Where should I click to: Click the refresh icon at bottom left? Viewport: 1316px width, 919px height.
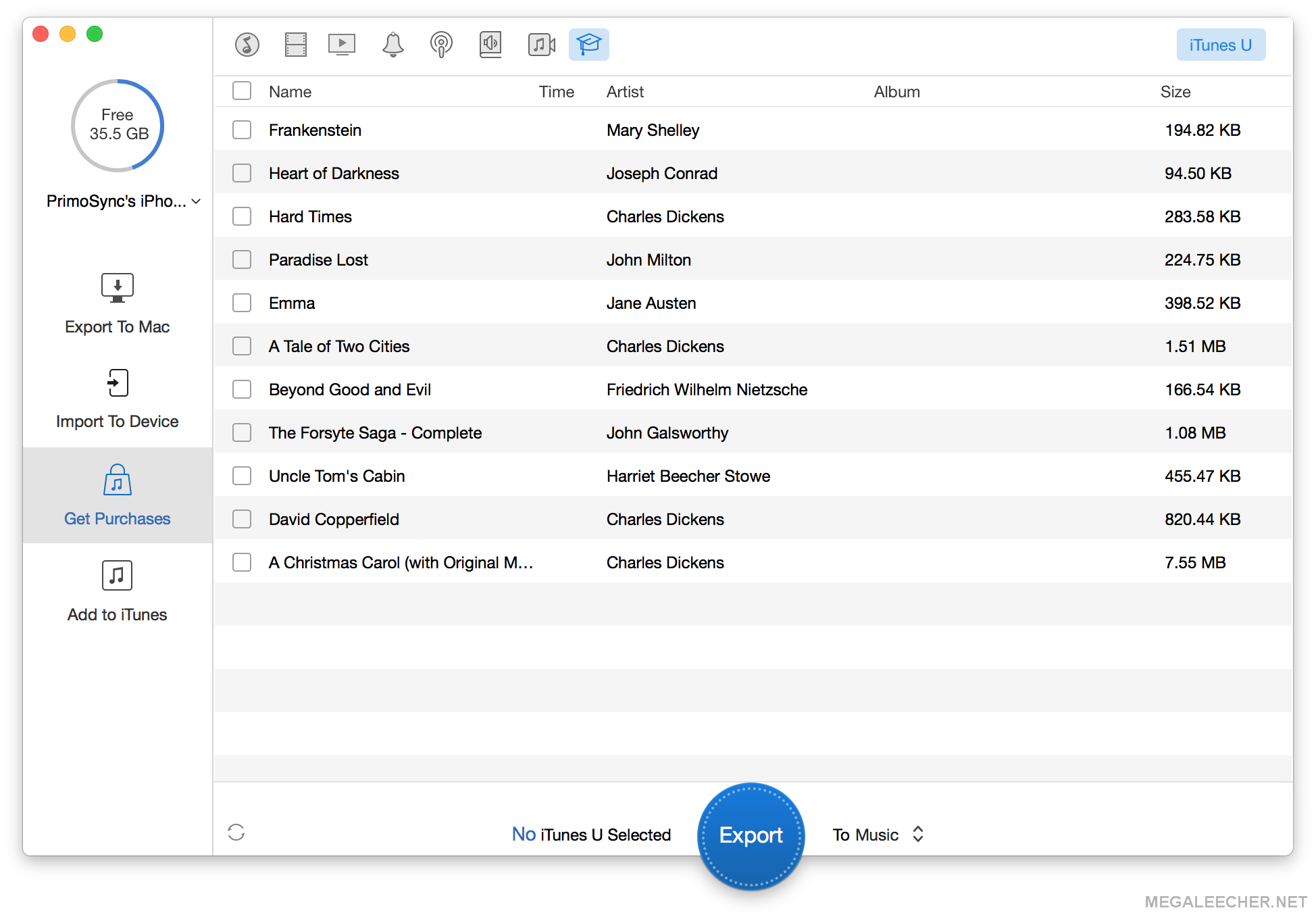pyautogui.click(x=236, y=832)
